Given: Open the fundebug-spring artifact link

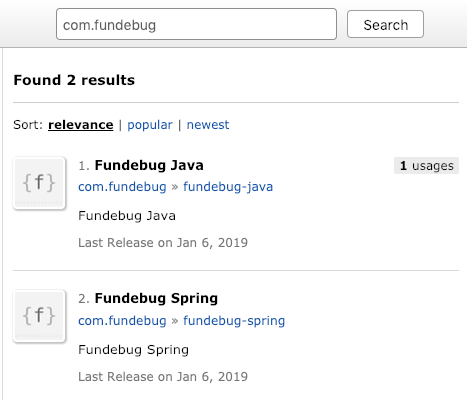Looking at the screenshot, I should 234,321.
